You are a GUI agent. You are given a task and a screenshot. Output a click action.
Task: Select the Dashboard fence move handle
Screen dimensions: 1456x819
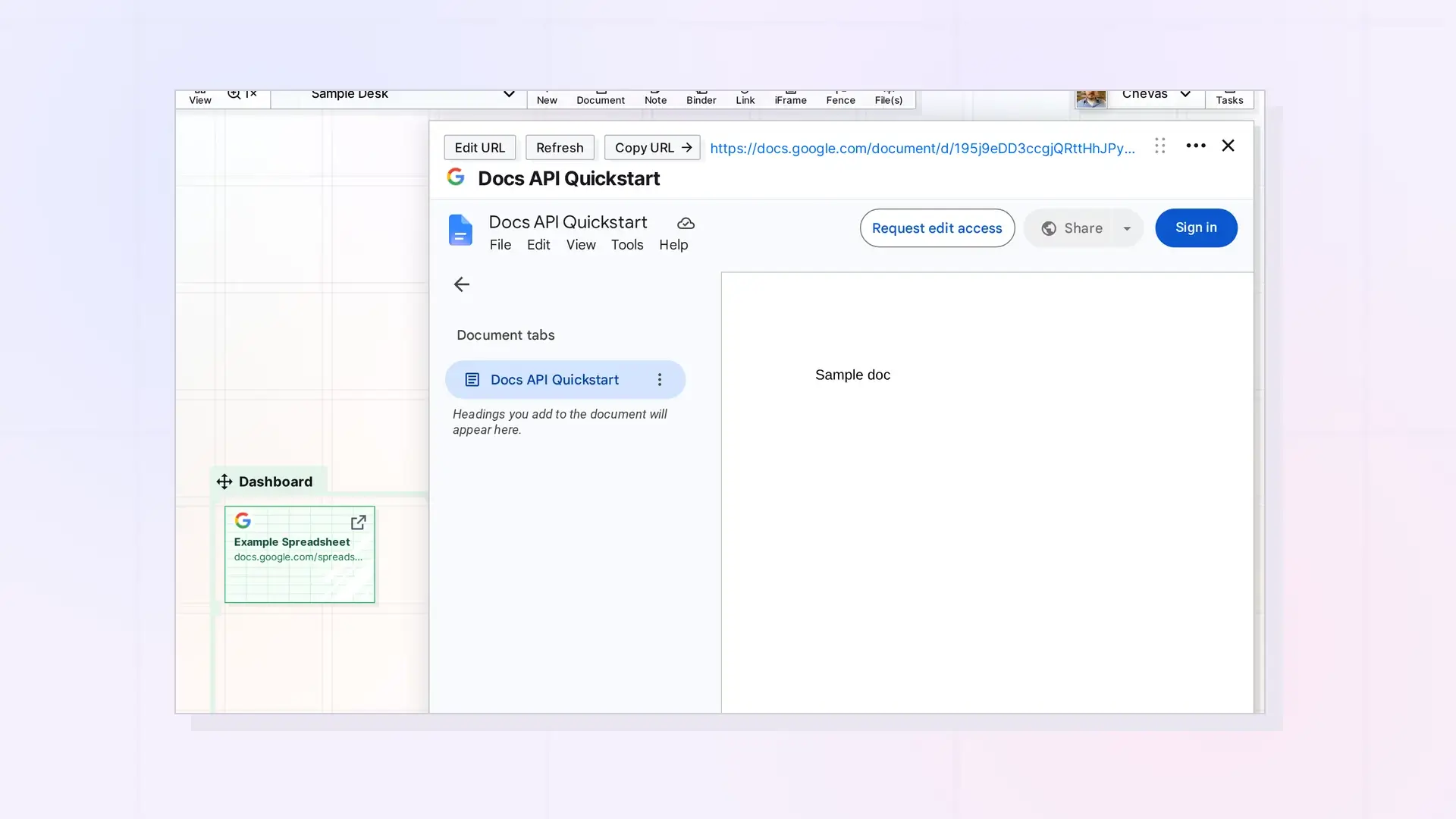(224, 482)
